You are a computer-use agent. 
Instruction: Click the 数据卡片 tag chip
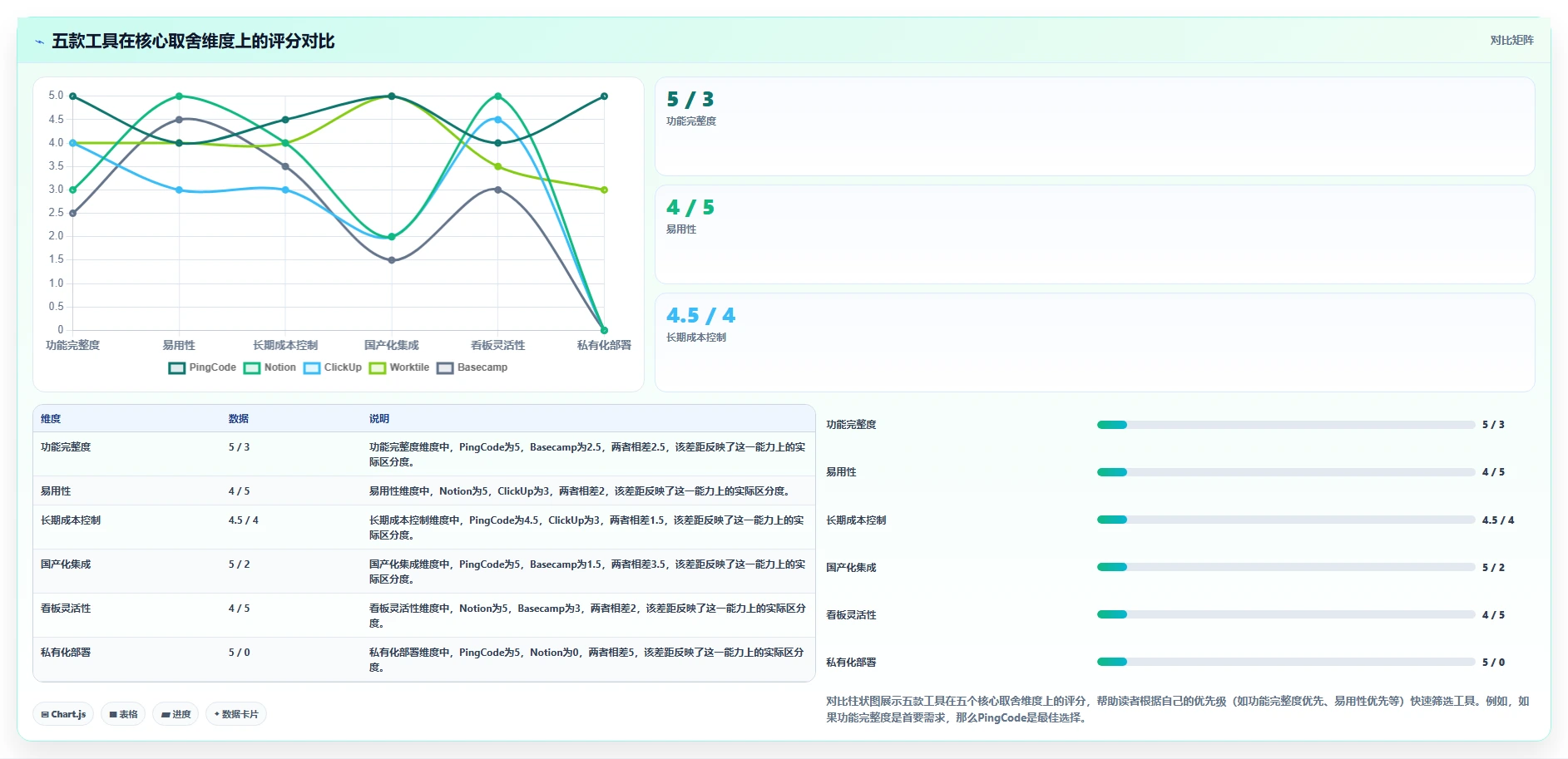[236, 714]
